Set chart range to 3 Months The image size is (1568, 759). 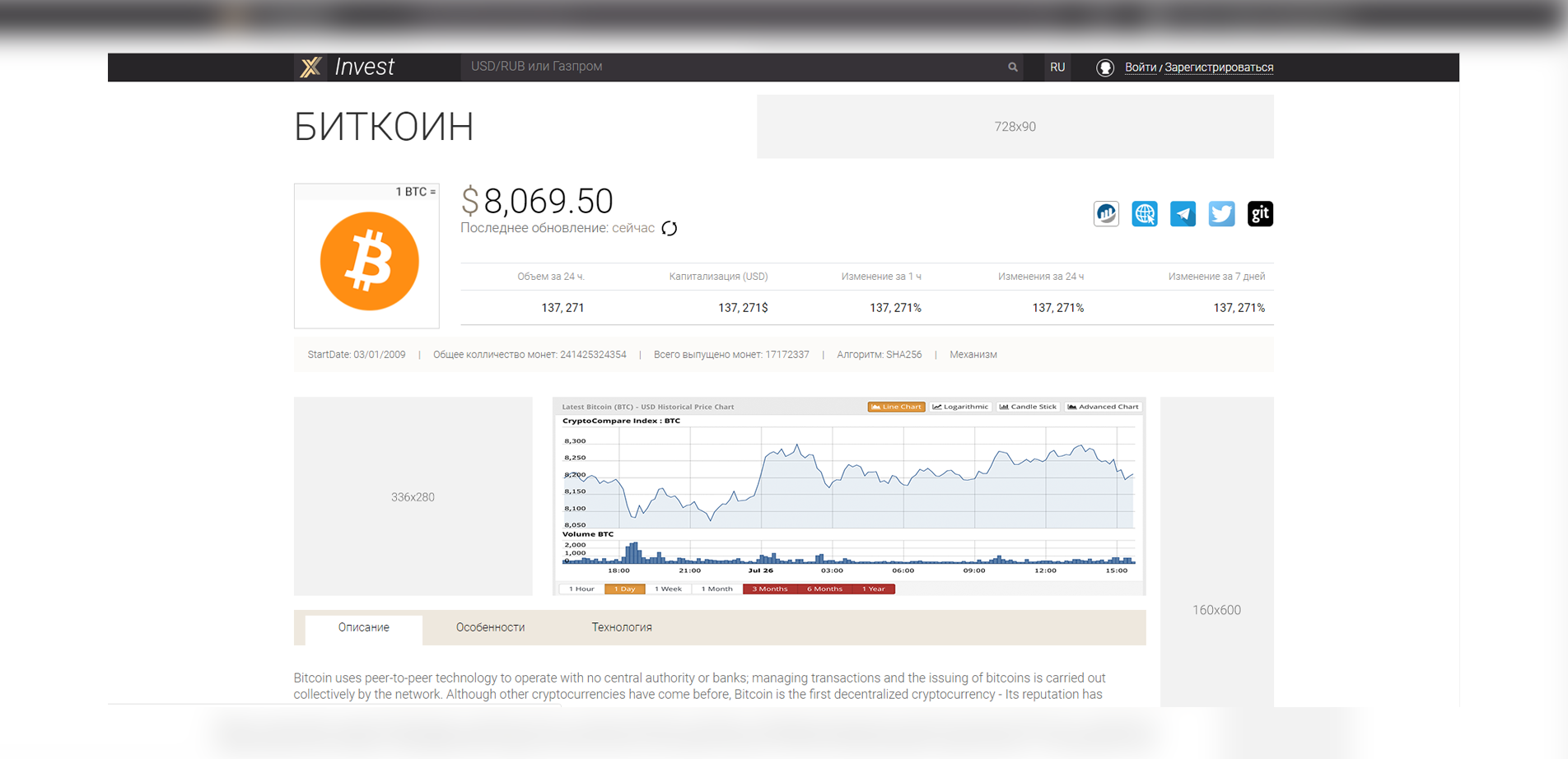(x=770, y=589)
